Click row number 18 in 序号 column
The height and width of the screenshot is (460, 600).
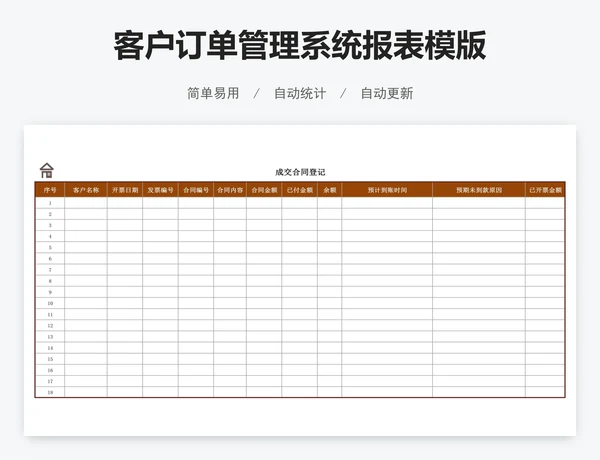(x=50, y=392)
